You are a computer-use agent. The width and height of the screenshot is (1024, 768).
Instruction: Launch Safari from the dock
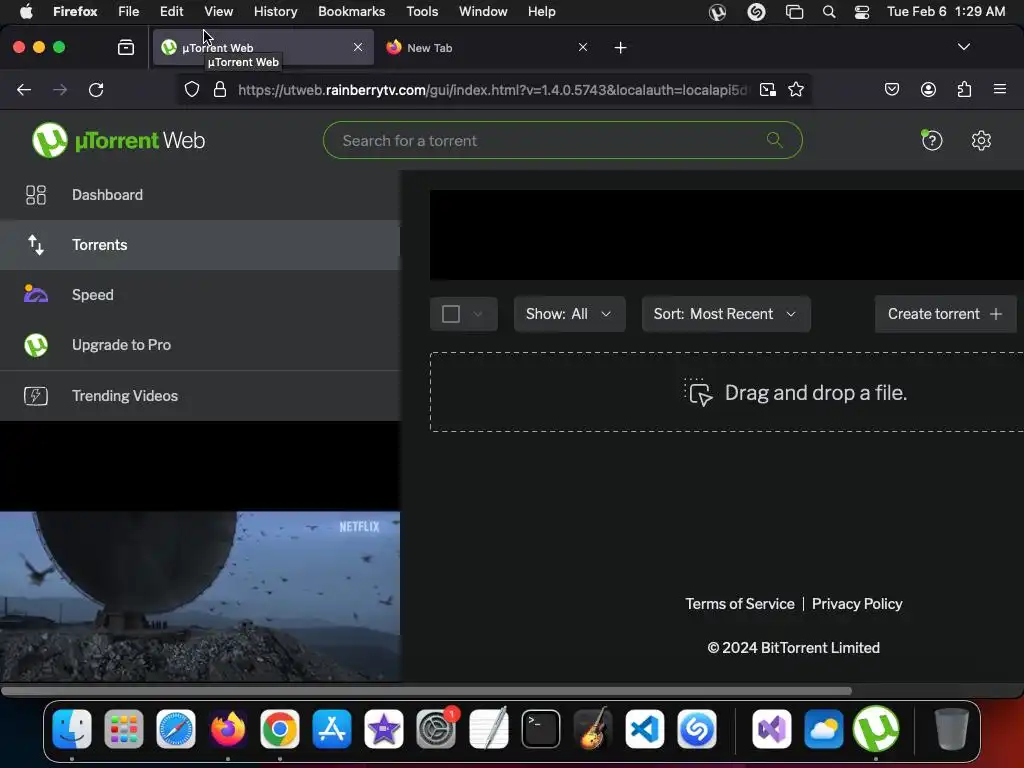[176, 729]
